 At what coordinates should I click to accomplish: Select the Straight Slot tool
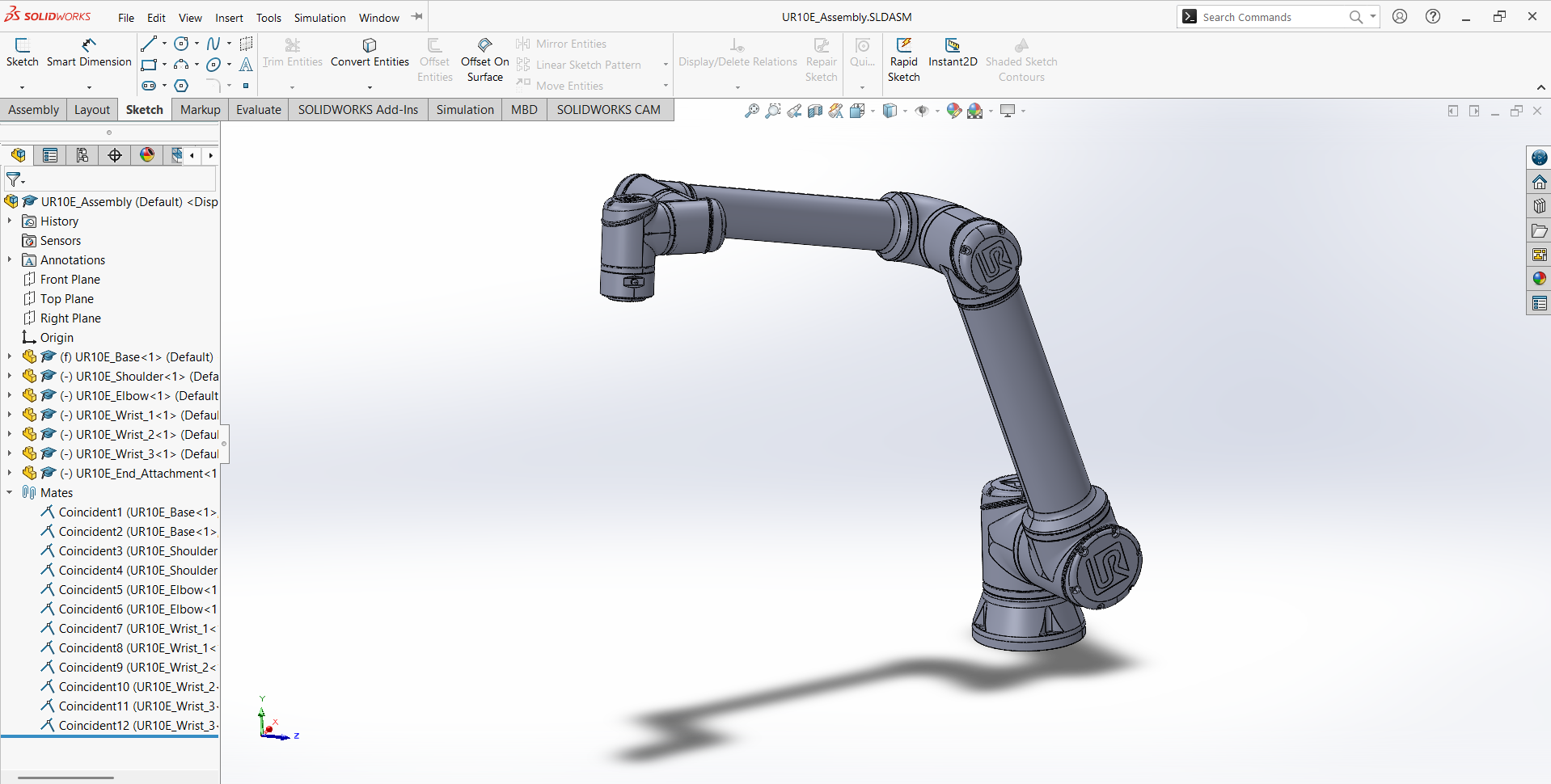point(149,86)
